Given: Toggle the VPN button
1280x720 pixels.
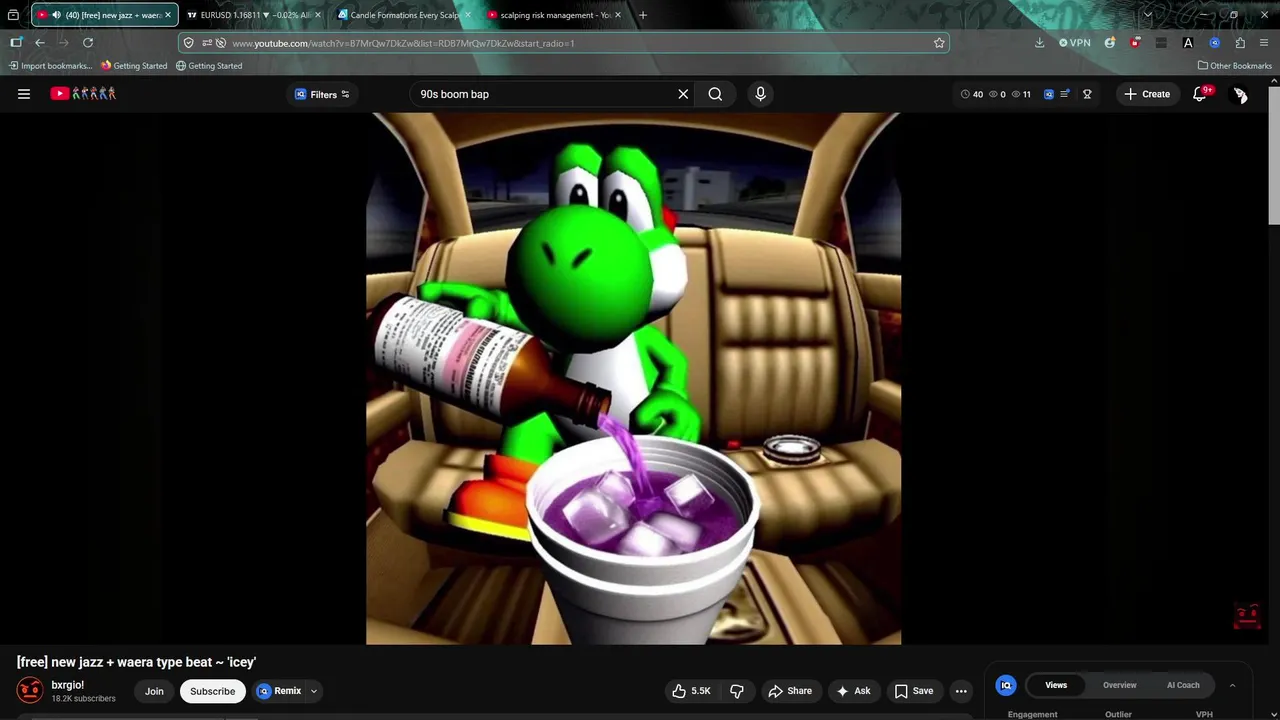Looking at the screenshot, I should (x=1075, y=43).
